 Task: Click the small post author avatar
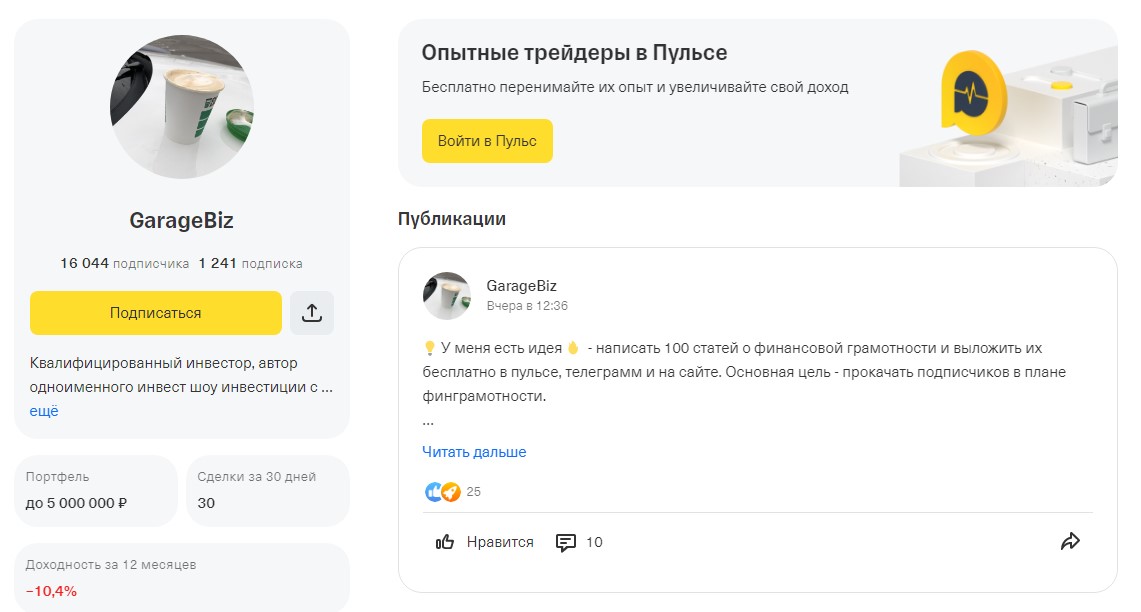point(447,296)
